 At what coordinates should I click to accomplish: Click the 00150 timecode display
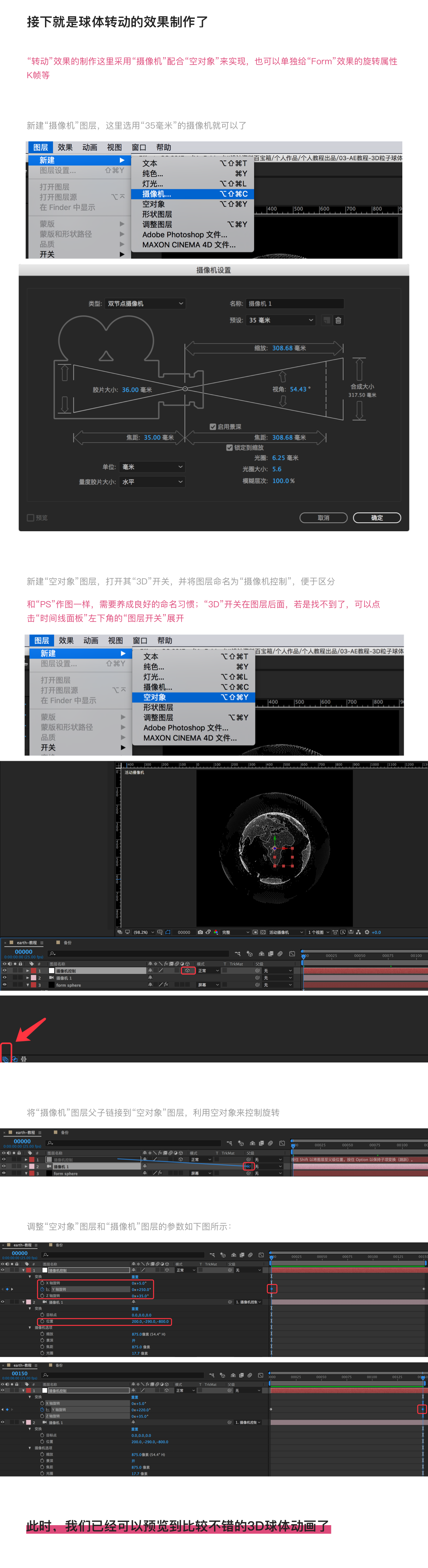(x=20, y=1373)
